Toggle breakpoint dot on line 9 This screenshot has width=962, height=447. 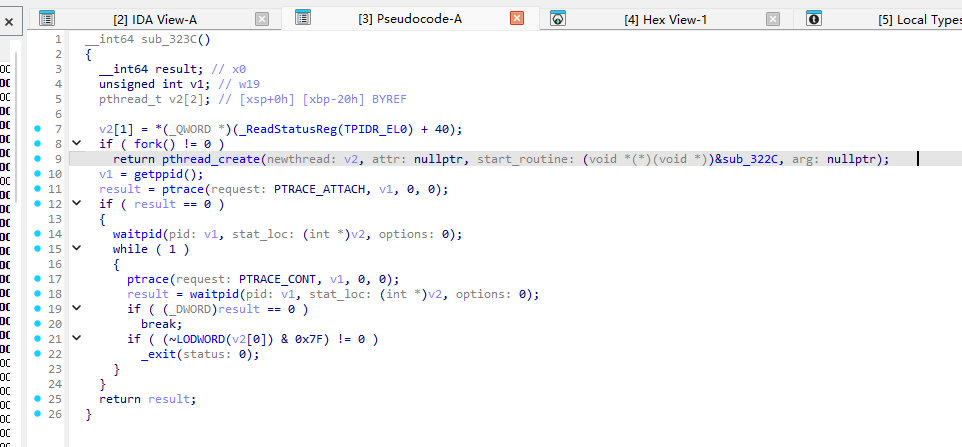37,159
